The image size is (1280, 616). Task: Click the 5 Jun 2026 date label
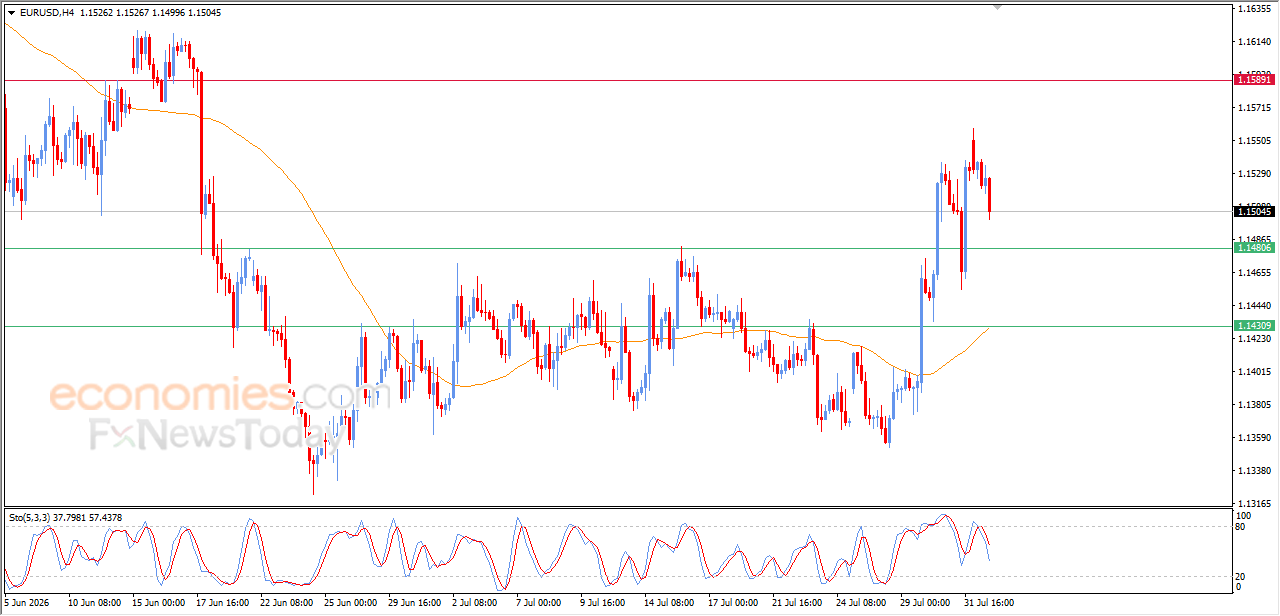[27, 603]
